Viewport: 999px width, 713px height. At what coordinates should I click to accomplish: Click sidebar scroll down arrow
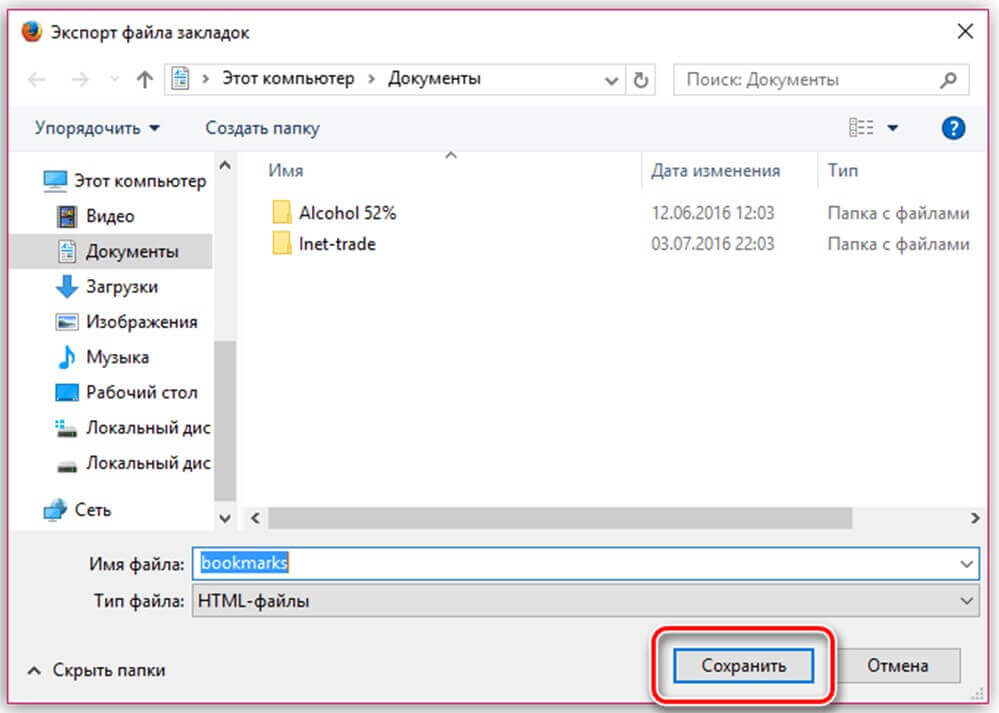(225, 519)
